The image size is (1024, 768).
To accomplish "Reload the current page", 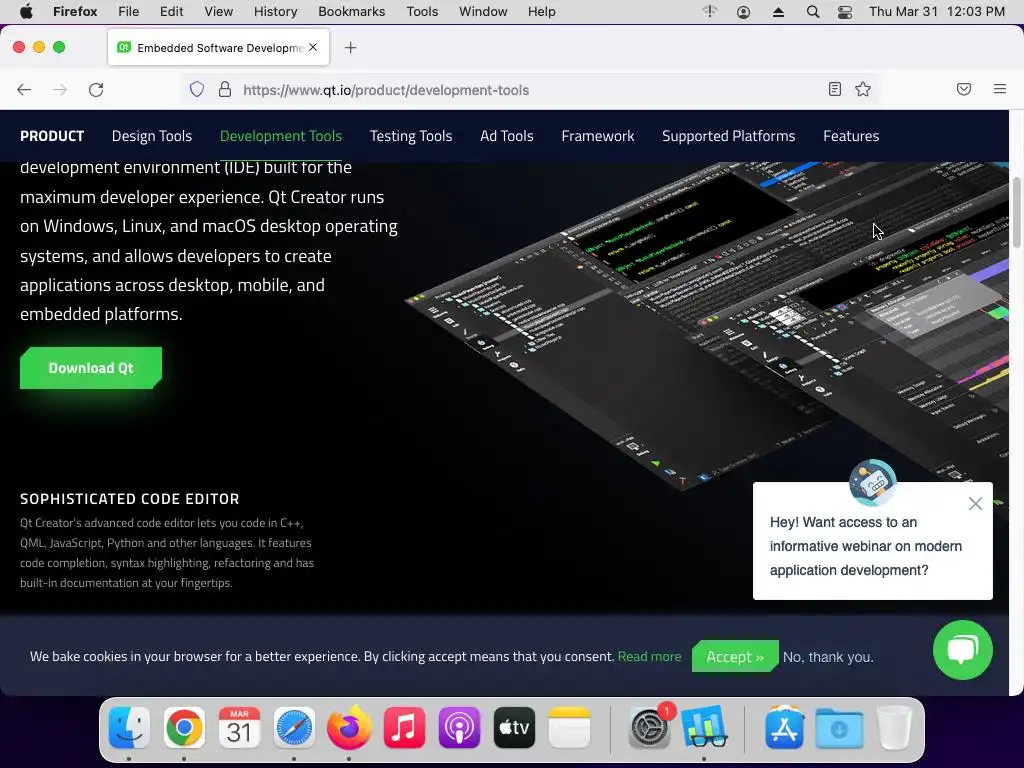I will click(96, 89).
